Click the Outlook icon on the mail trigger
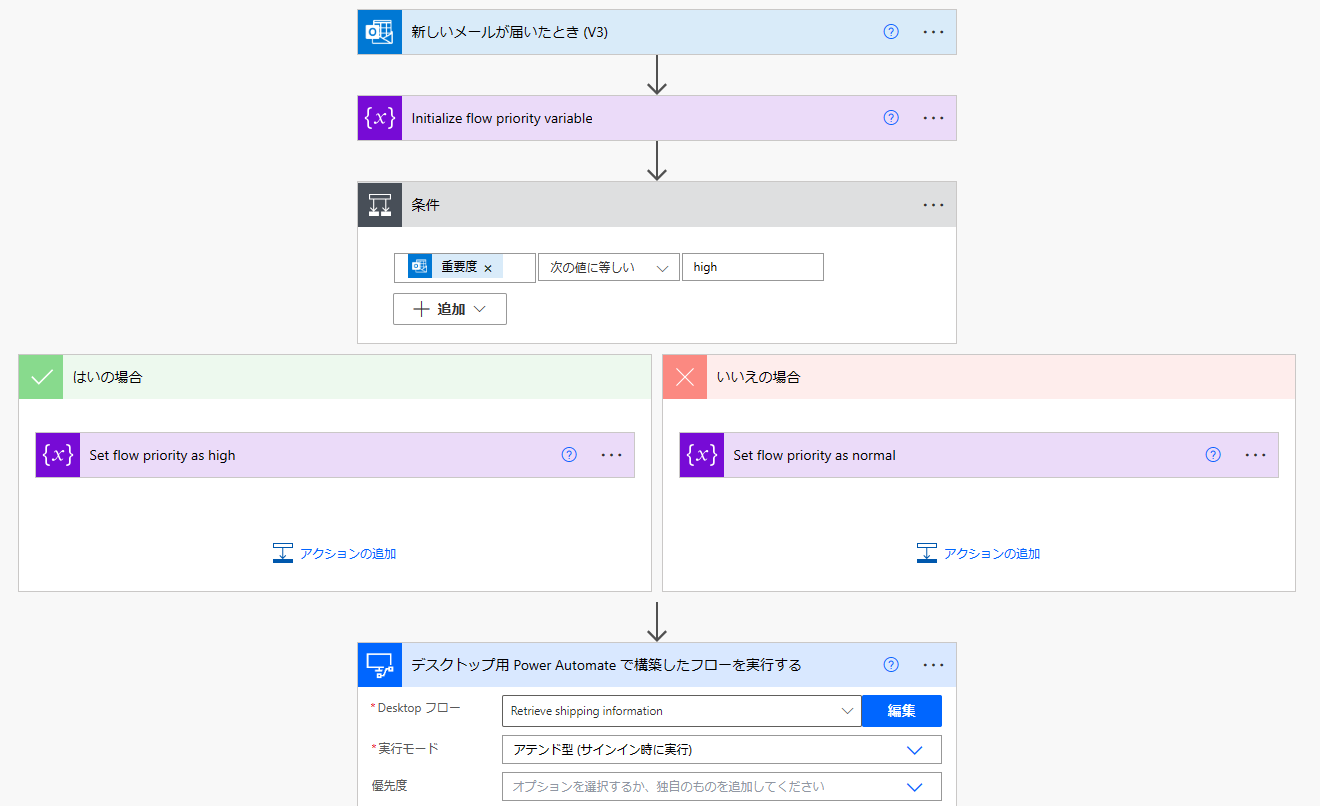Screen dimensions: 1320x806 pos(380,32)
